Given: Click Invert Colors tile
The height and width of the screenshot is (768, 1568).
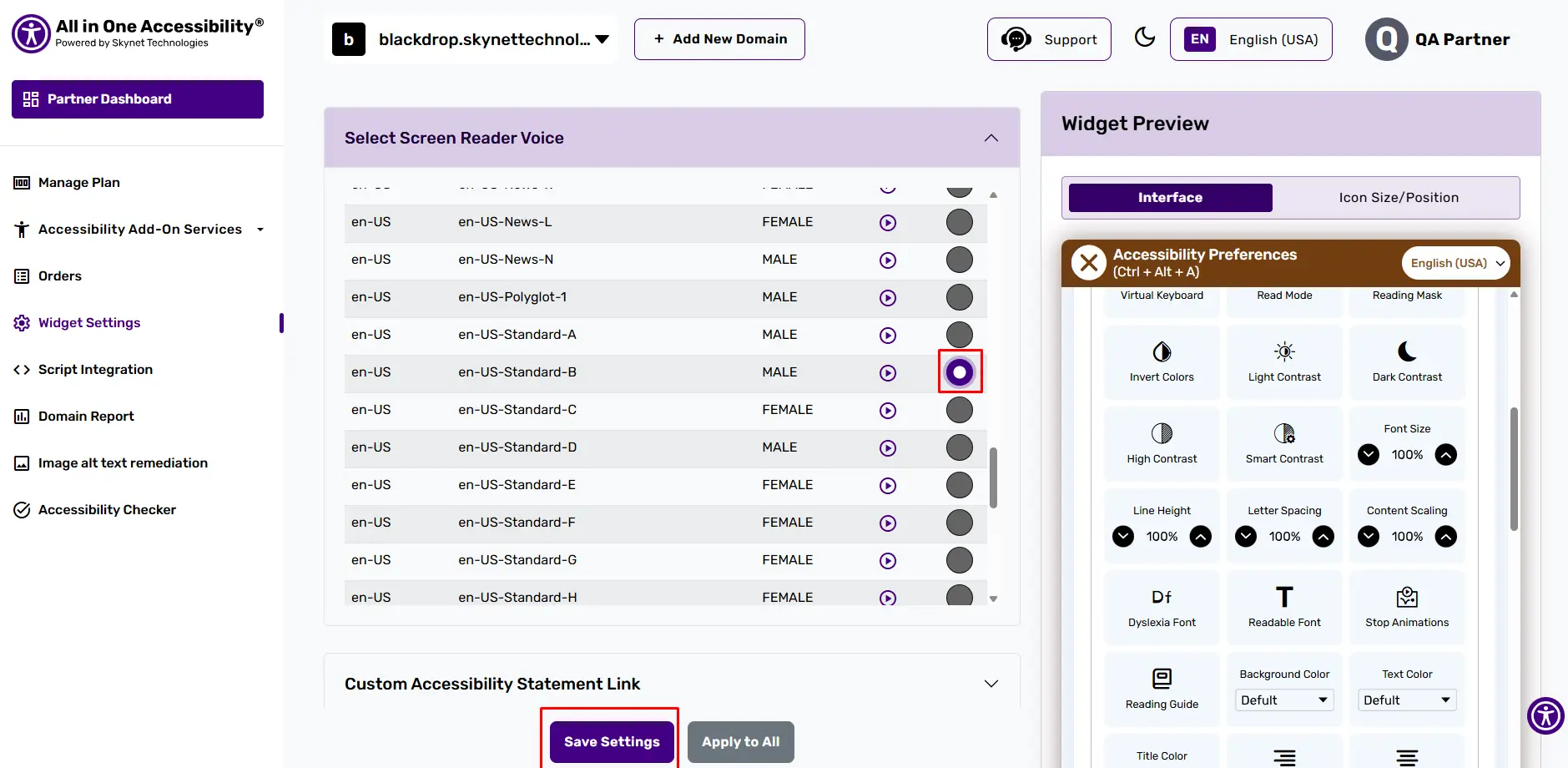Looking at the screenshot, I should coord(1162,362).
